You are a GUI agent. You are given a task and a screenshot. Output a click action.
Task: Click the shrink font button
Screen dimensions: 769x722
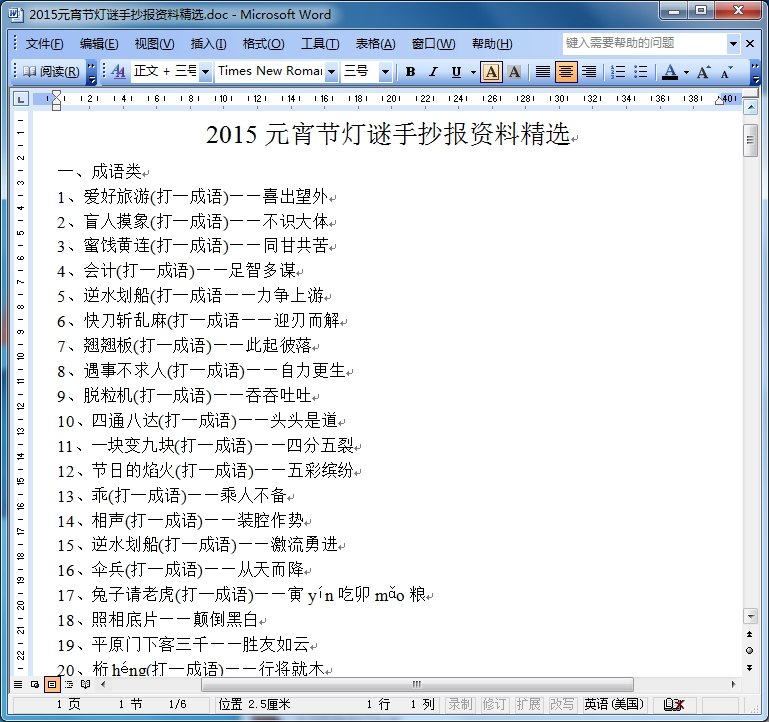(727, 72)
